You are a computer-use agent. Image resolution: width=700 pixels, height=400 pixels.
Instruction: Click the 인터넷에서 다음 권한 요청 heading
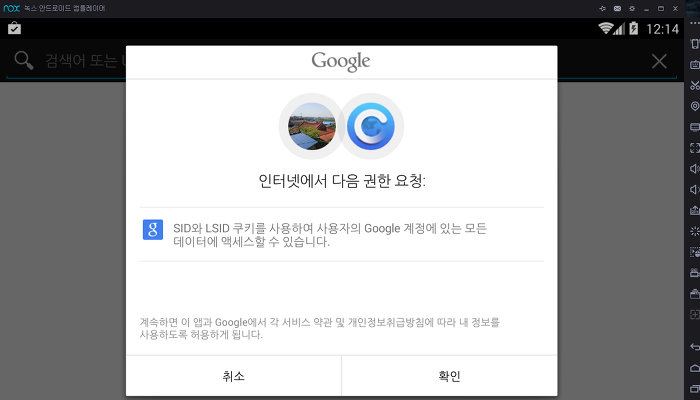click(342, 181)
